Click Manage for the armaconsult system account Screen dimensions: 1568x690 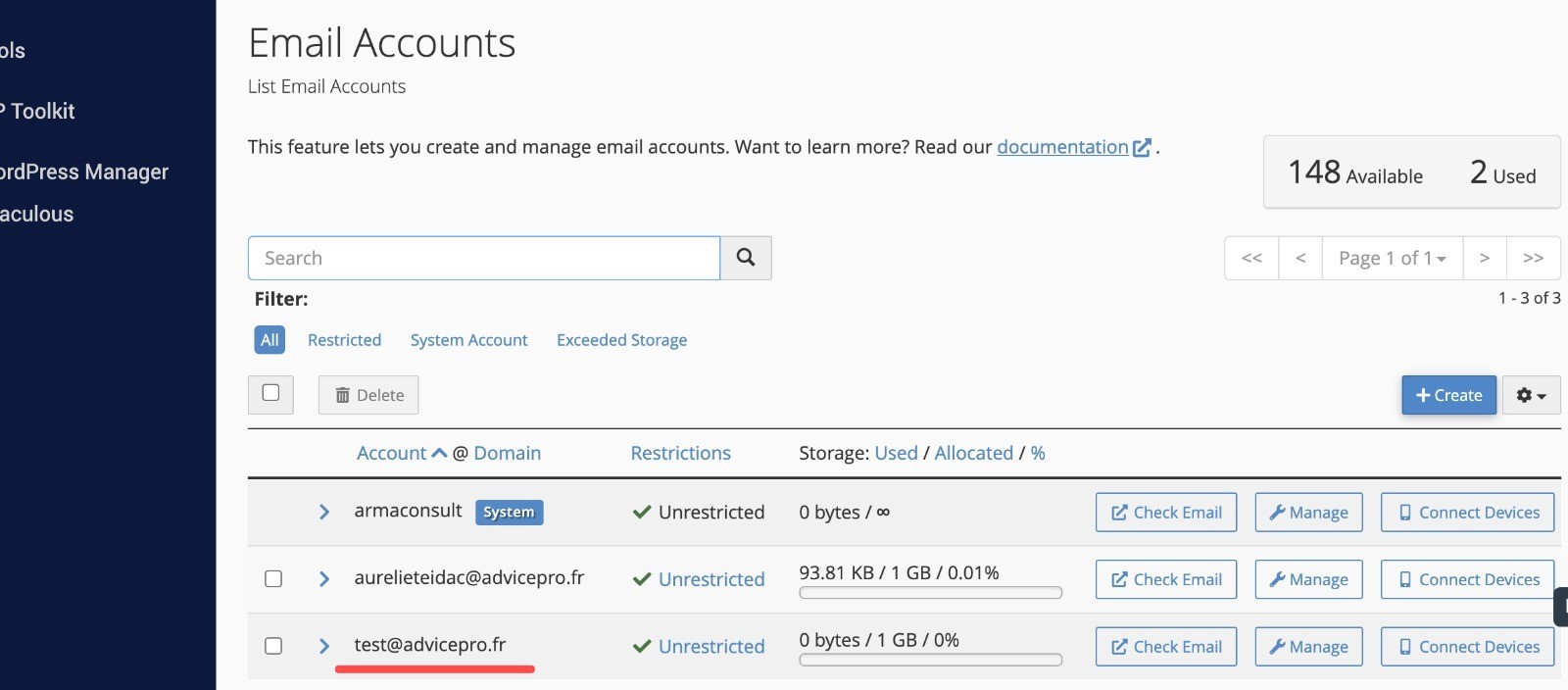tap(1308, 513)
